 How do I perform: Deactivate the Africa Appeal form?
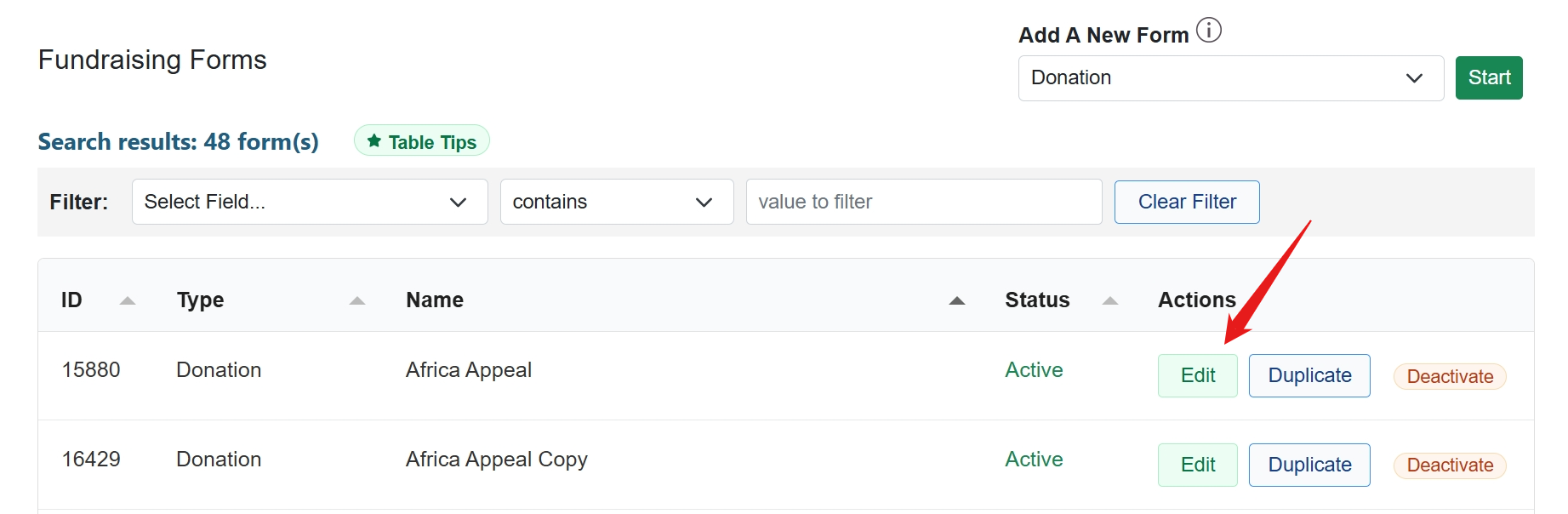point(1449,376)
